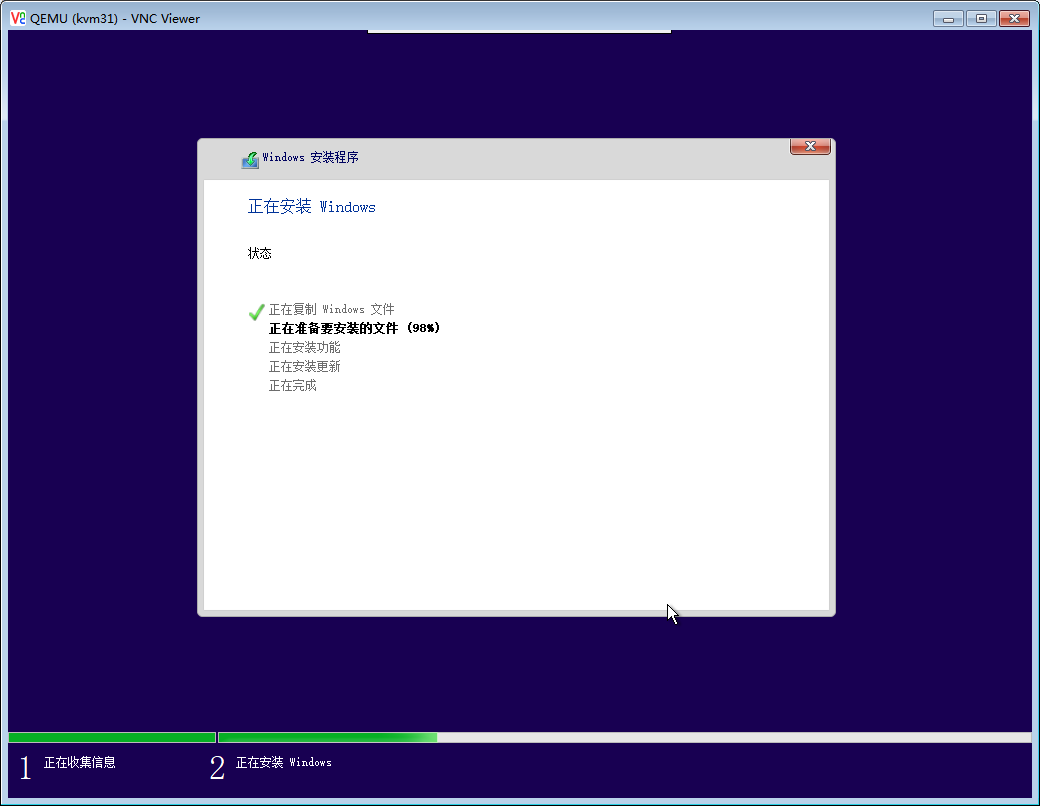Click the VNC Viewer logo in title bar
The image size is (1040, 806).
tap(18, 18)
